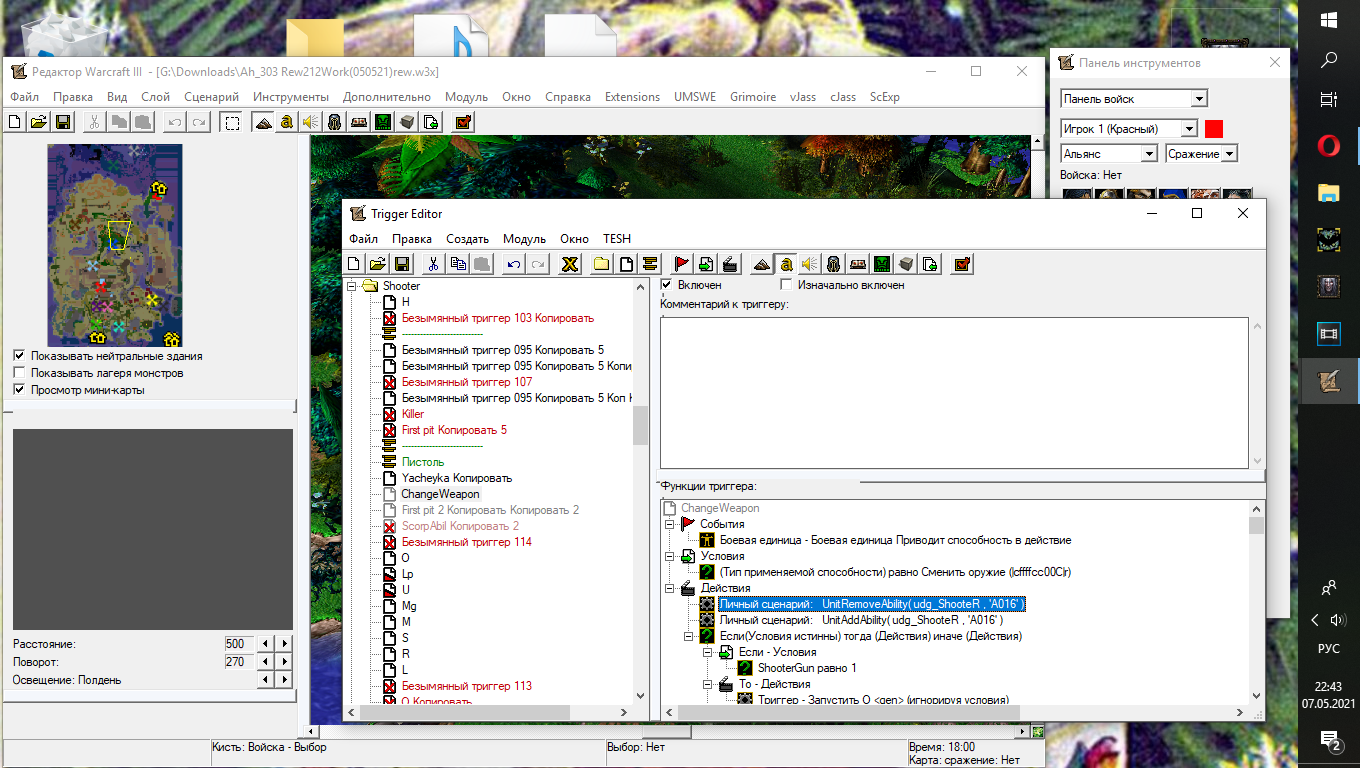
Task: Check the Изначально включен checkbox
Action: tap(786, 285)
